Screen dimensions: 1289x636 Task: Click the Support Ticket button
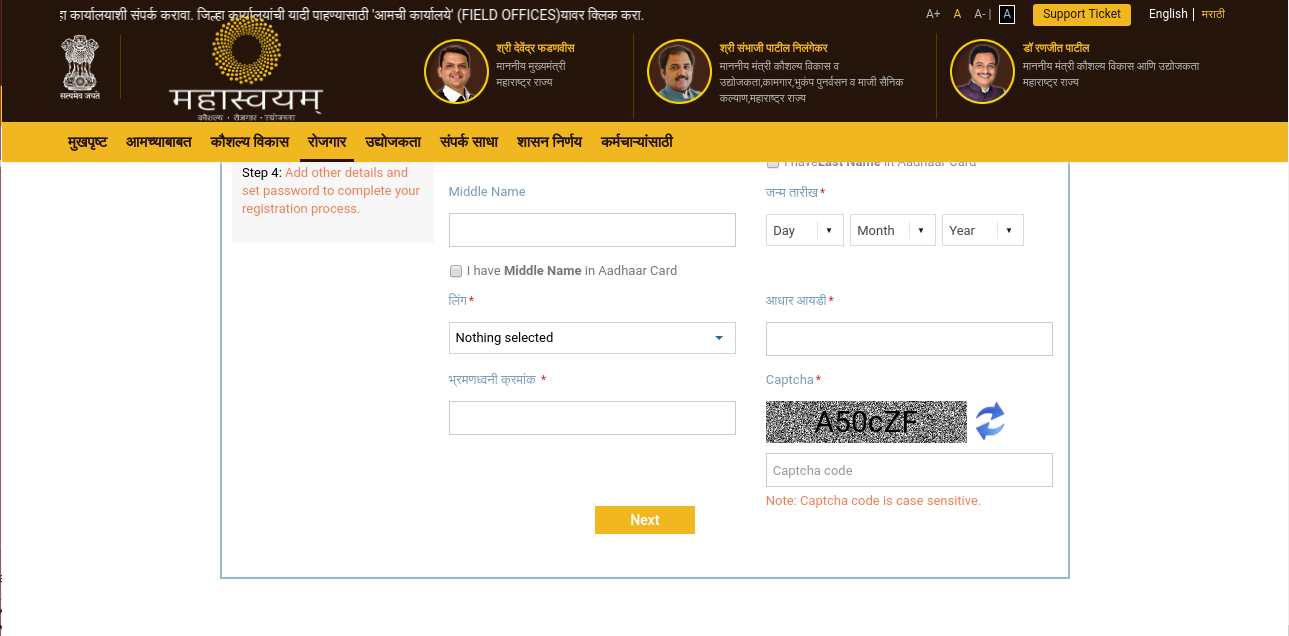coord(1081,14)
